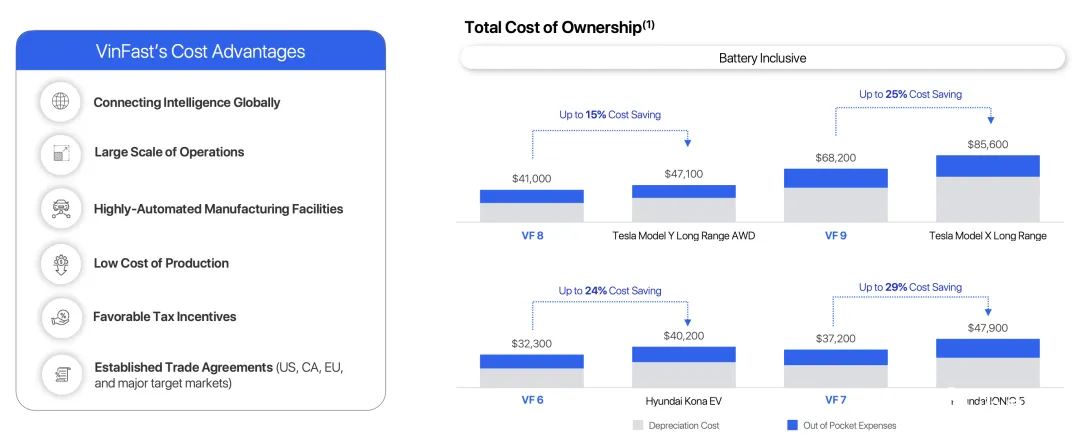The width and height of the screenshot is (1080, 437).
Task: Click the document icon for Established Trade Agreements
Action: click(x=61, y=374)
